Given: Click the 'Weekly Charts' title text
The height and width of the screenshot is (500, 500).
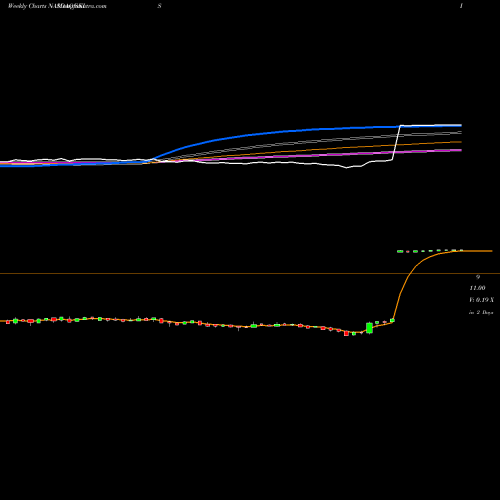Looking at the screenshot, I should click(28, 6).
